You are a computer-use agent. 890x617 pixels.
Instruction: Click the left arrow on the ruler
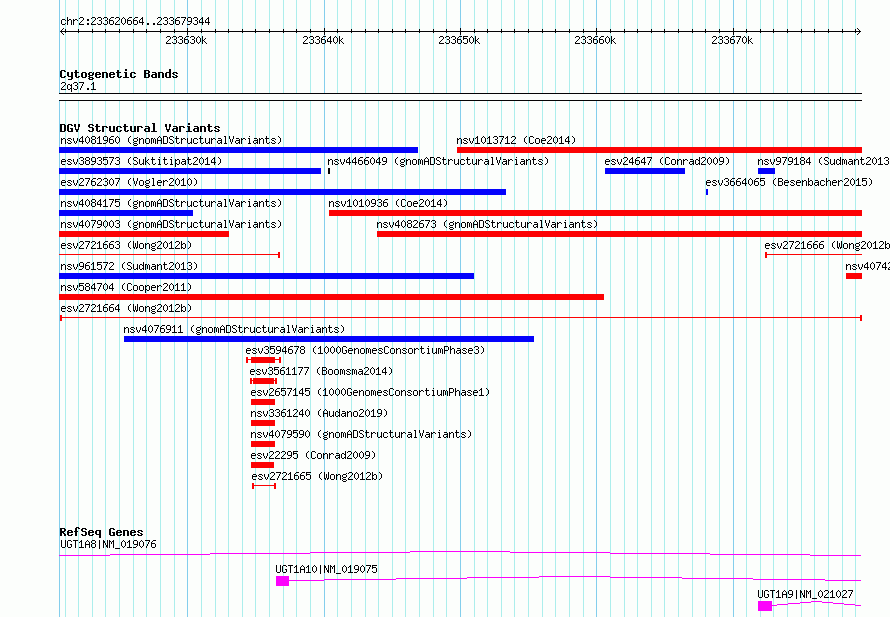[x=62, y=32]
